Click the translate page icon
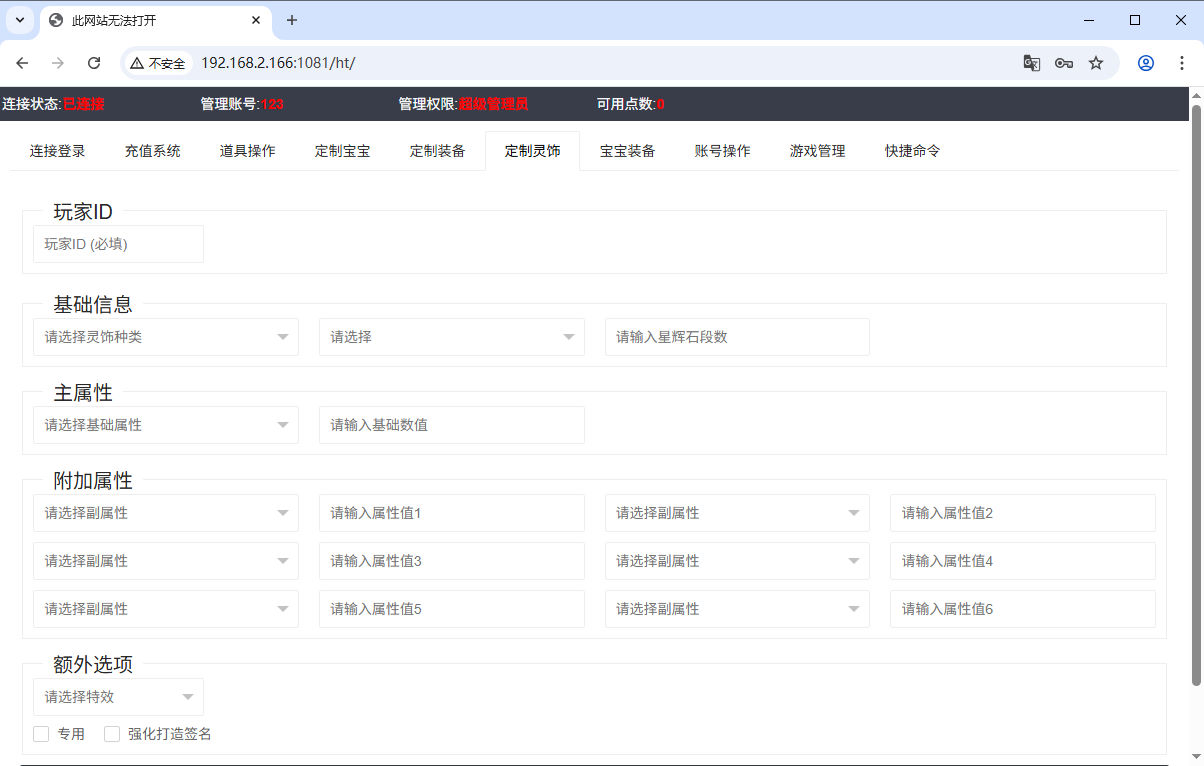This screenshot has height=766, width=1204. point(1031,63)
